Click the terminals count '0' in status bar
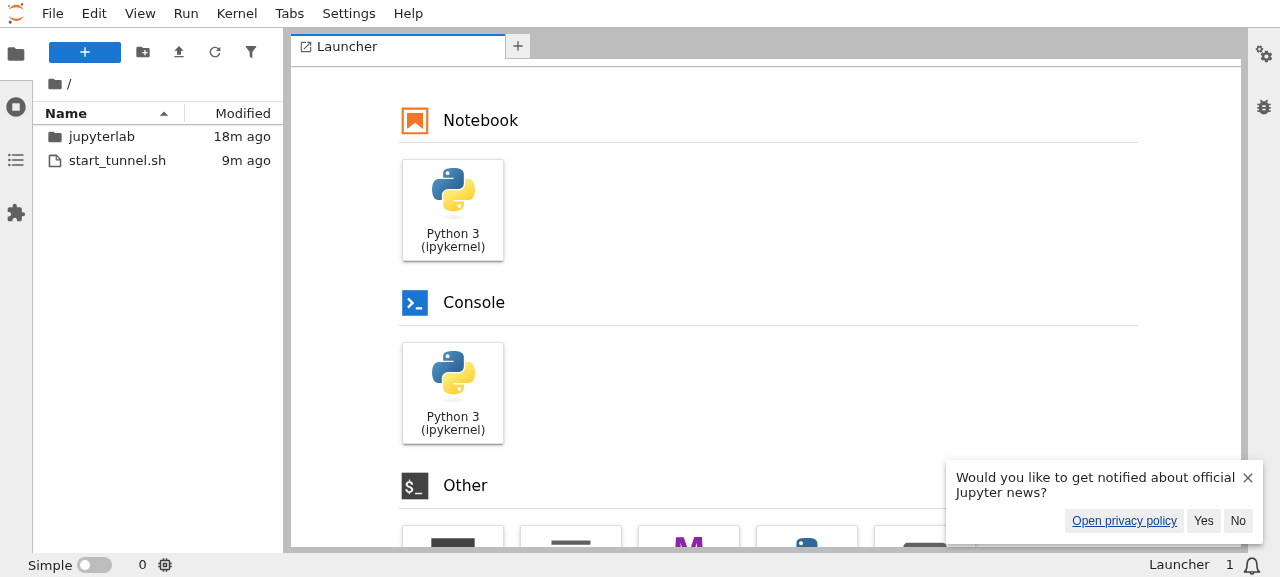 click(x=142, y=565)
